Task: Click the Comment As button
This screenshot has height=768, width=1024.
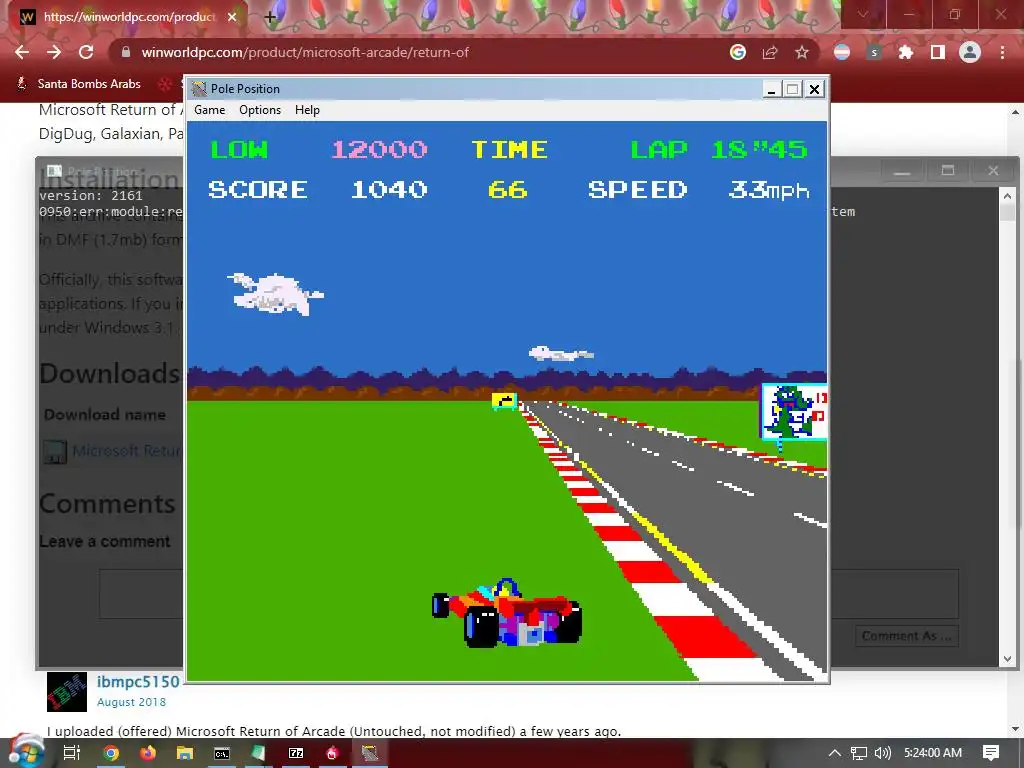Action: pos(906,636)
